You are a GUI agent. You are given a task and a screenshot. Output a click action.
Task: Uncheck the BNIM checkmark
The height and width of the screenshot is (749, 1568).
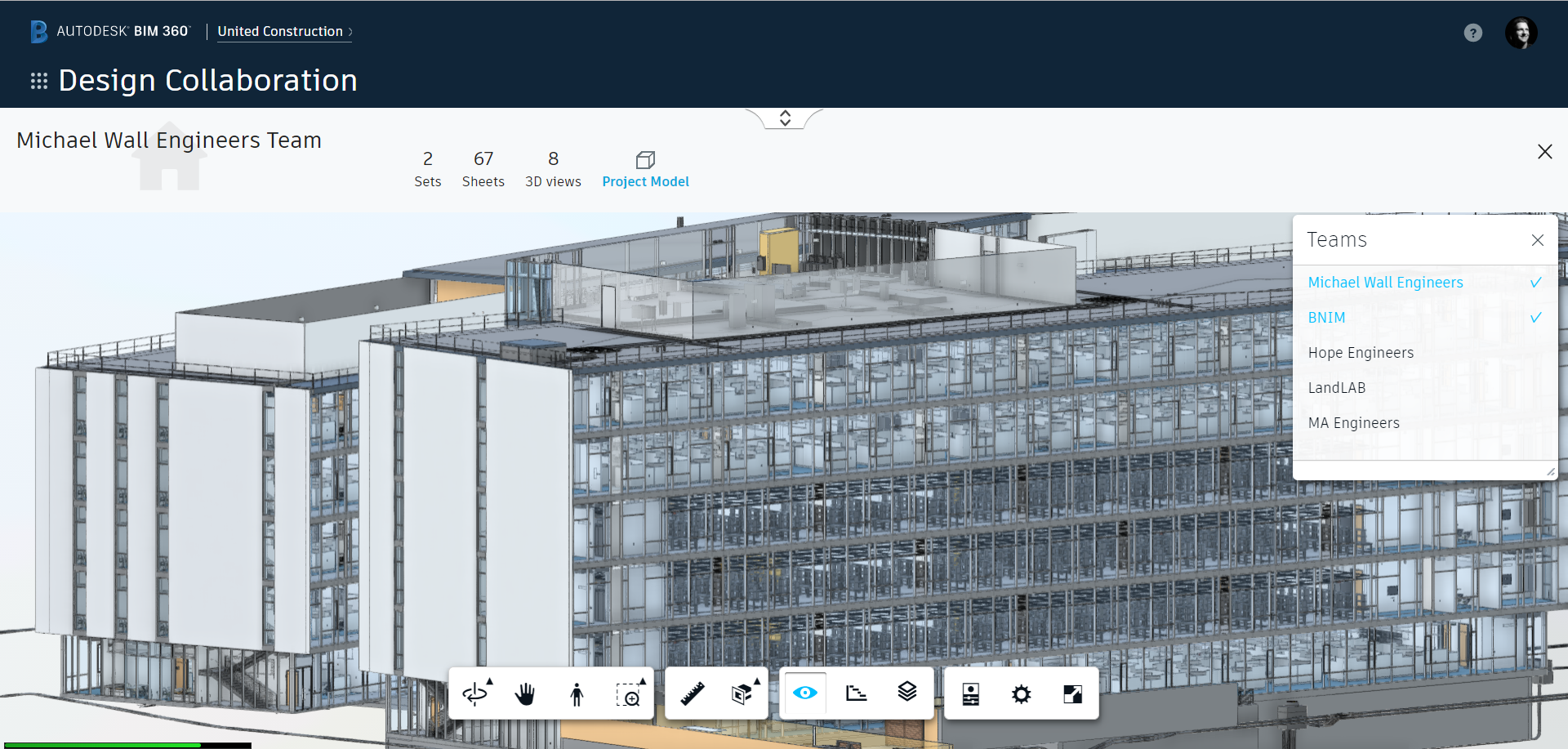point(1535,318)
